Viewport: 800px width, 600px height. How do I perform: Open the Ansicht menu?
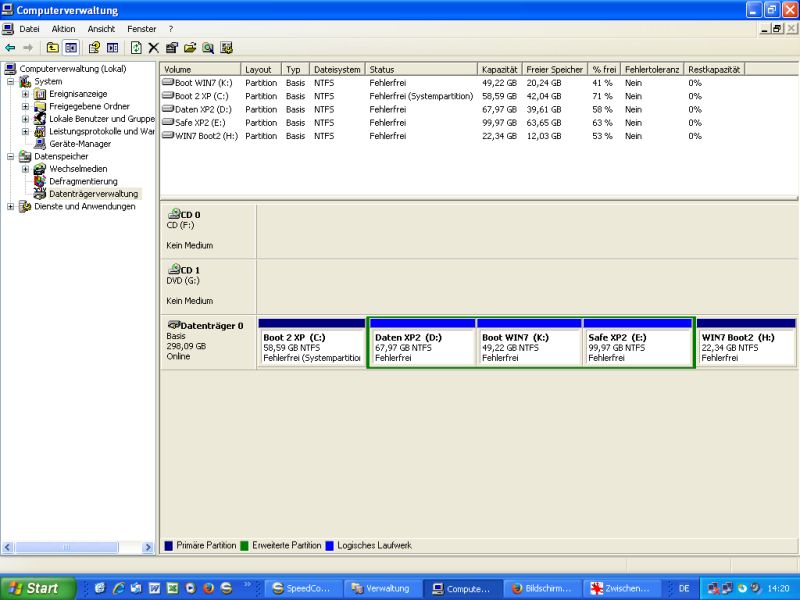(101, 29)
